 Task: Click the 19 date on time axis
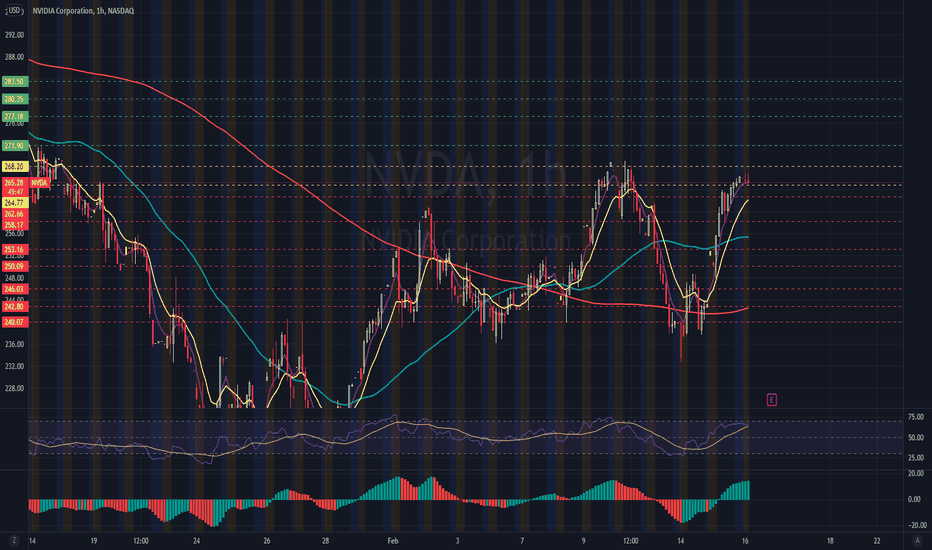pos(94,541)
